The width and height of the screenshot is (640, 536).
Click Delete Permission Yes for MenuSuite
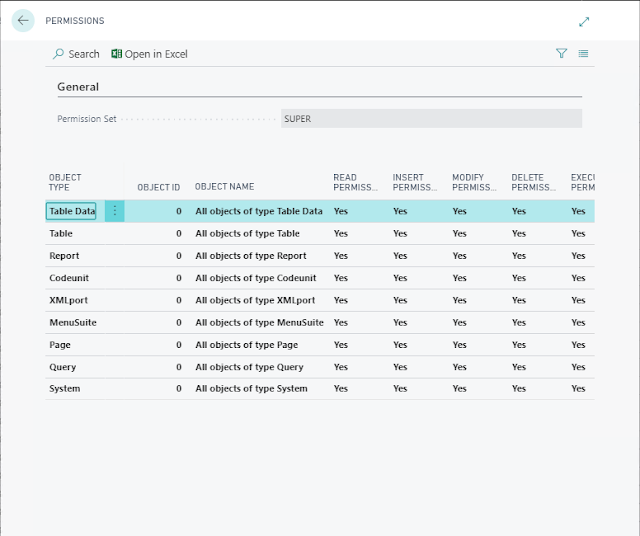tap(519, 322)
